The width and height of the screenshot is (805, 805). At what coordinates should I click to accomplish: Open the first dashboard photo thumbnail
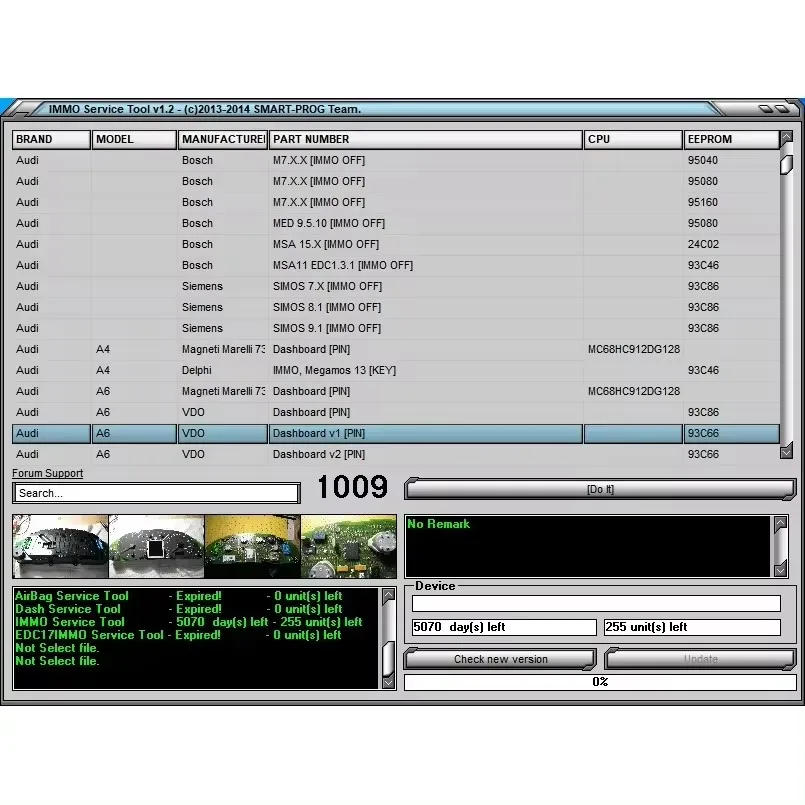click(x=60, y=546)
